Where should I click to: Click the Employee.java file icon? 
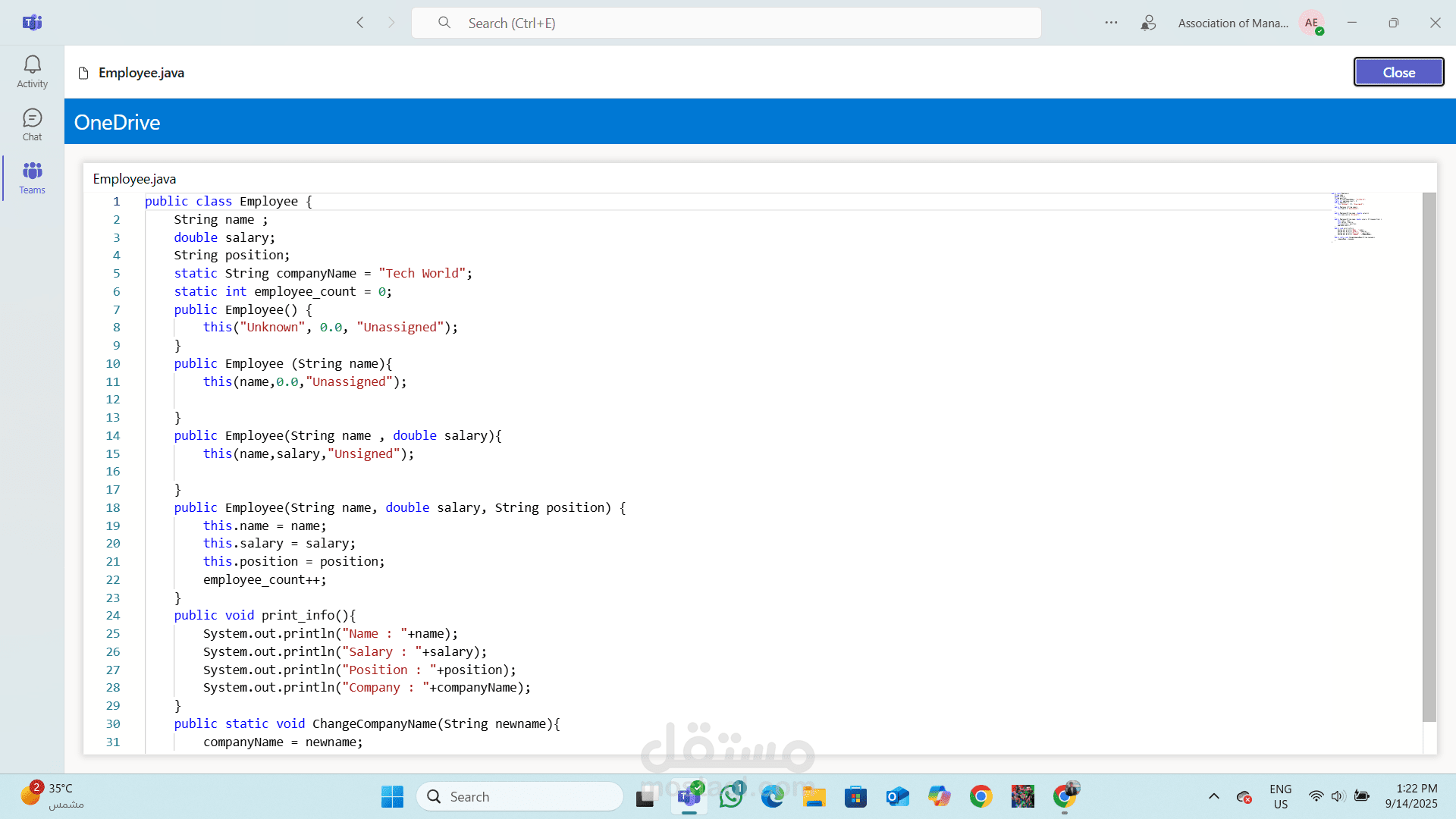[83, 73]
